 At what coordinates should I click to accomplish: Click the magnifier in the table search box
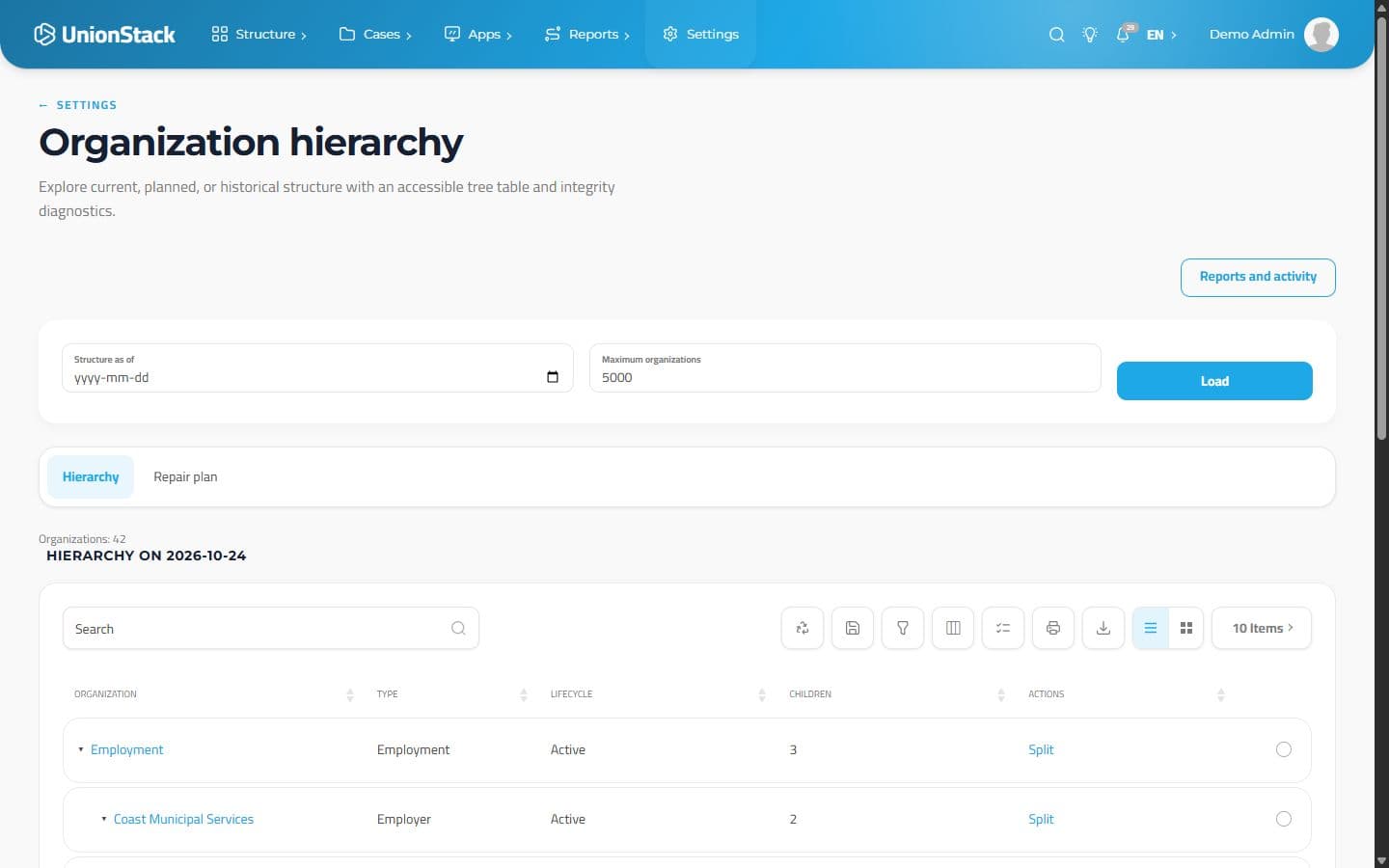[x=458, y=628]
